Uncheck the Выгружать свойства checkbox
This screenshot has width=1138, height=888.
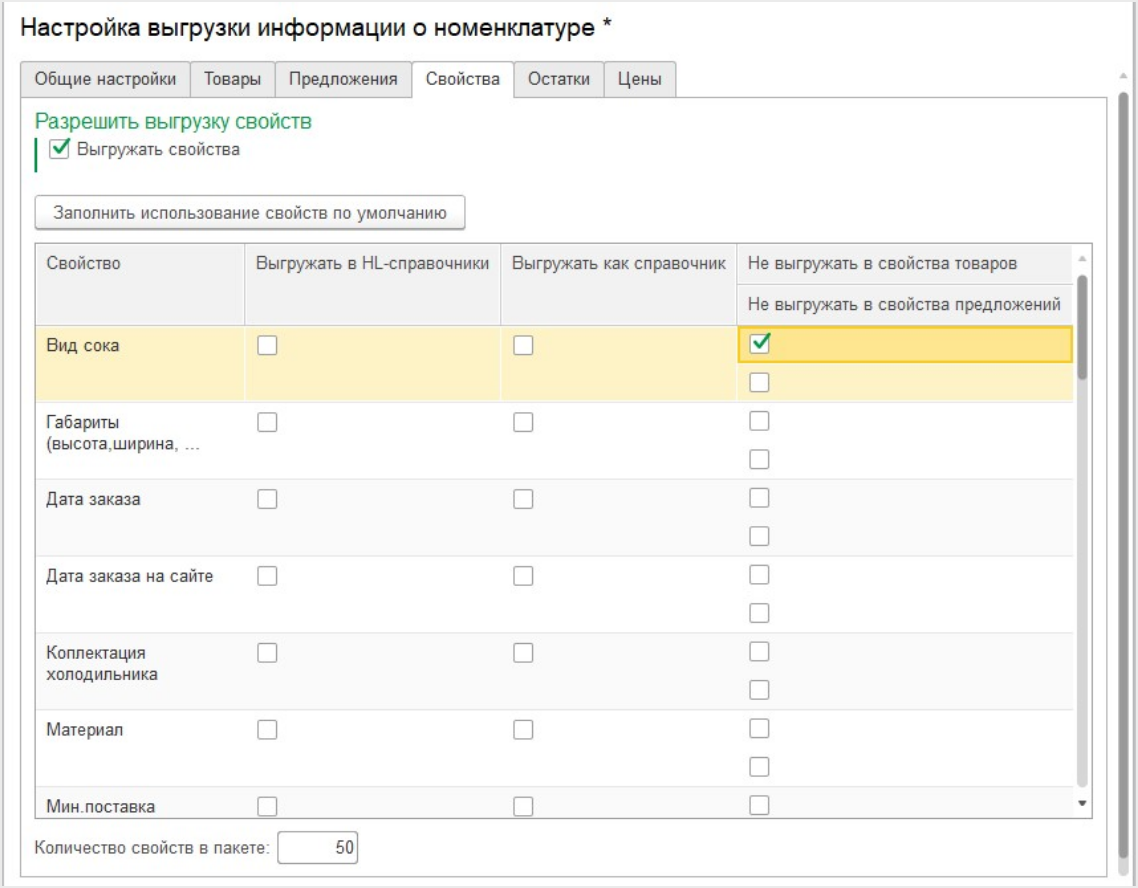pyautogui.click(x=60, y=150)
